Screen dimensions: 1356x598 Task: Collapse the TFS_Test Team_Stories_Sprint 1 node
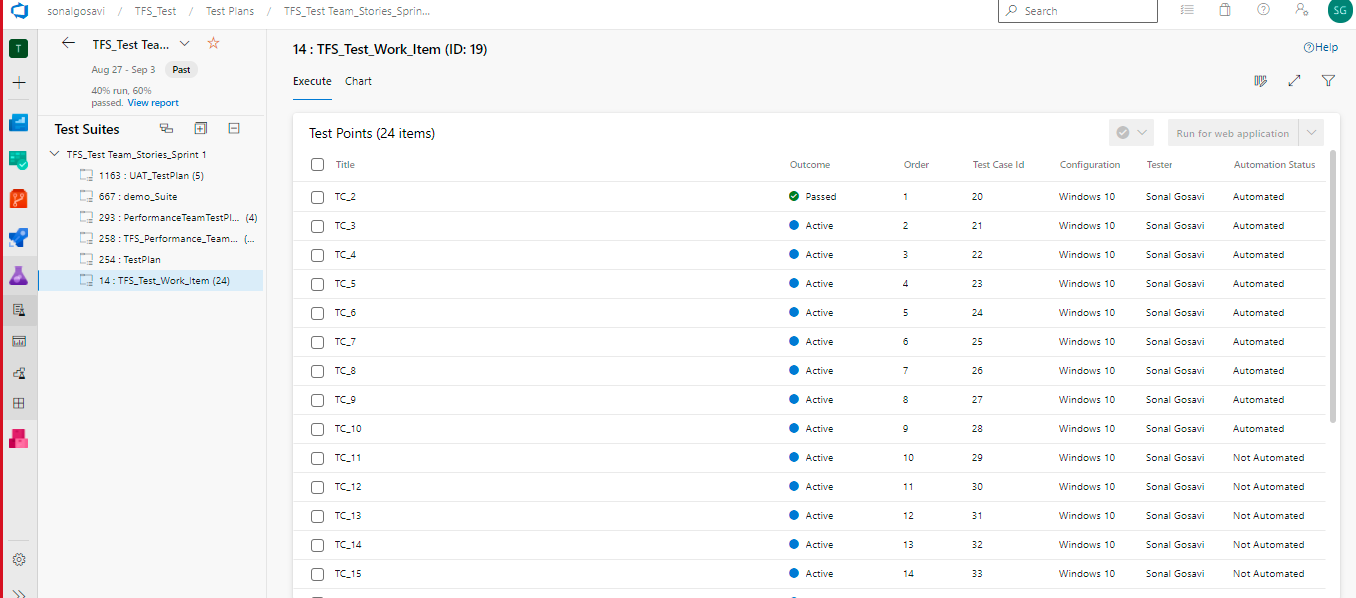pyautogui.click(x=55, y=154)
